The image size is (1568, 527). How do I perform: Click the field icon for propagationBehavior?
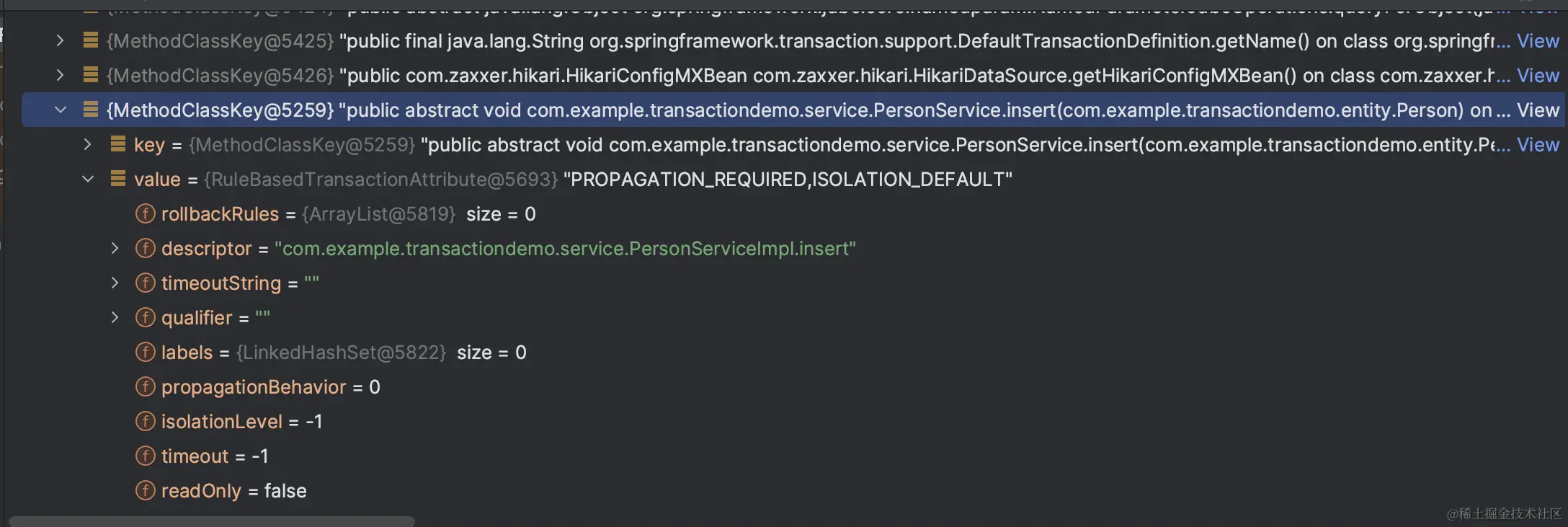[x=145, y=386]
